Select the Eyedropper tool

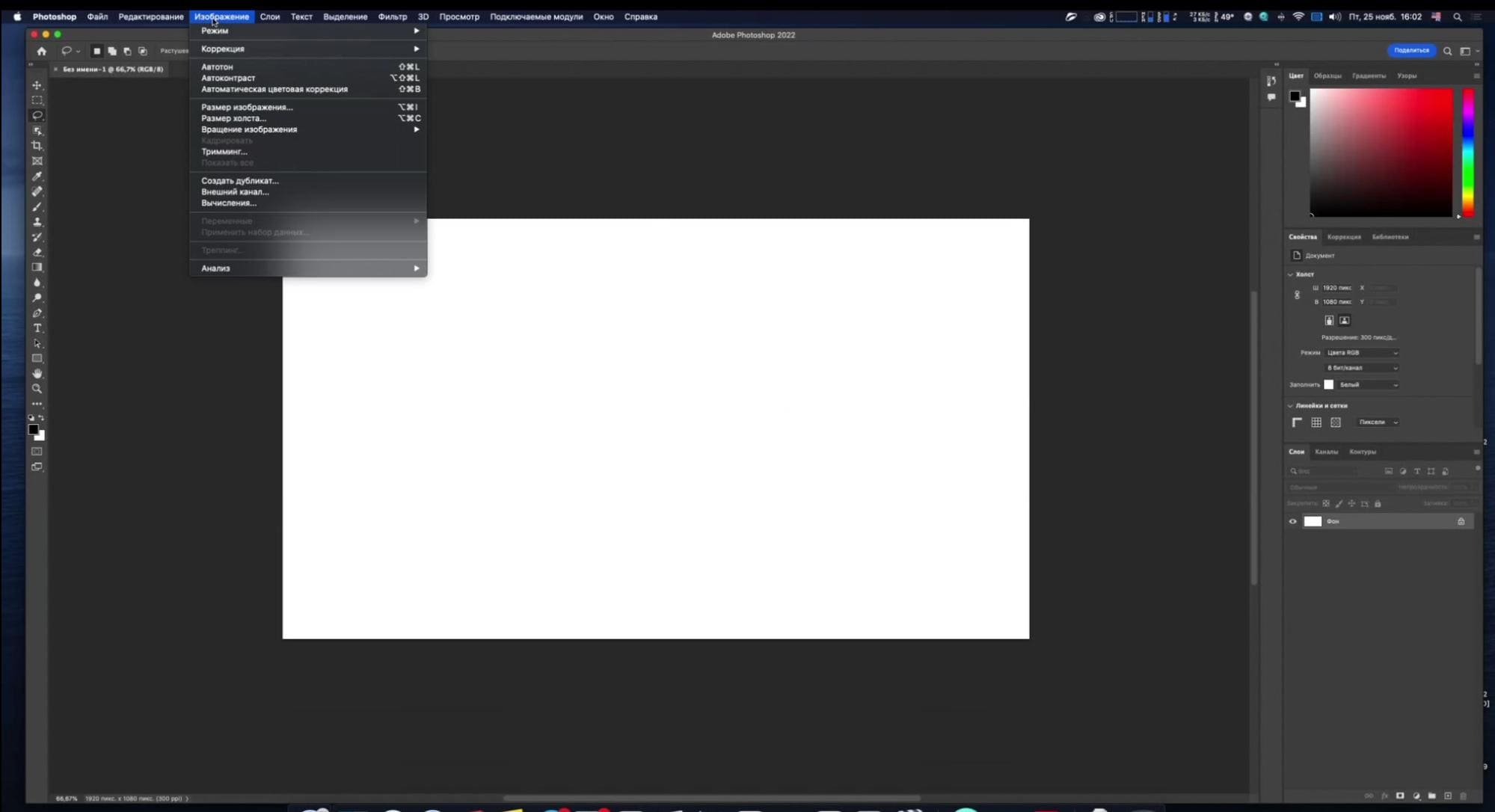37,176
